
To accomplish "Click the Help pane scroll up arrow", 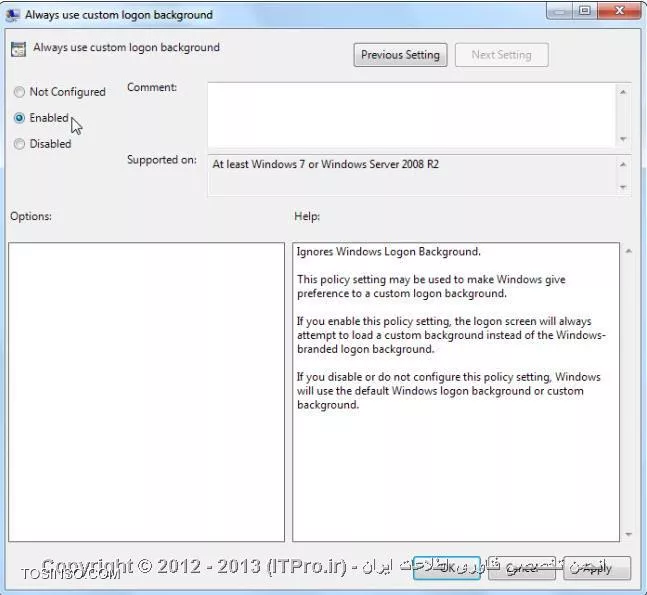I will (x=628, y=251).
